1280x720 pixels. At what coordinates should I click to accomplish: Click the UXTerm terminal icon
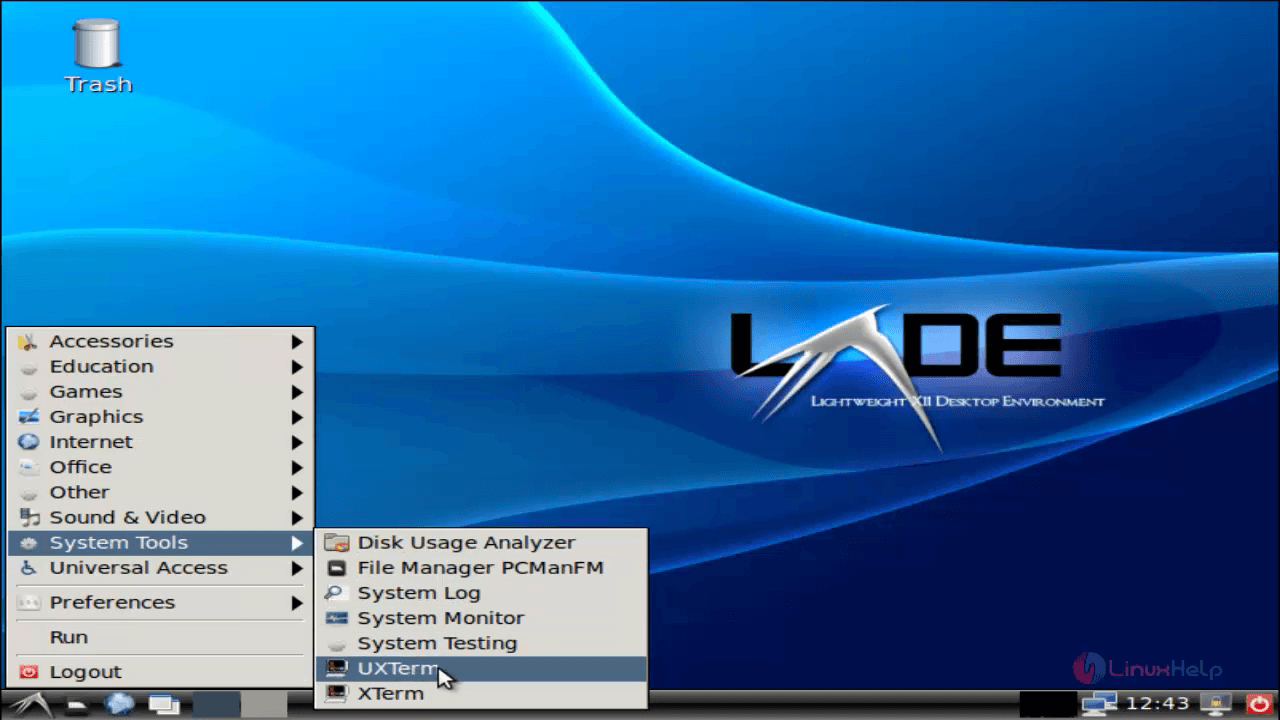[337, 668]
